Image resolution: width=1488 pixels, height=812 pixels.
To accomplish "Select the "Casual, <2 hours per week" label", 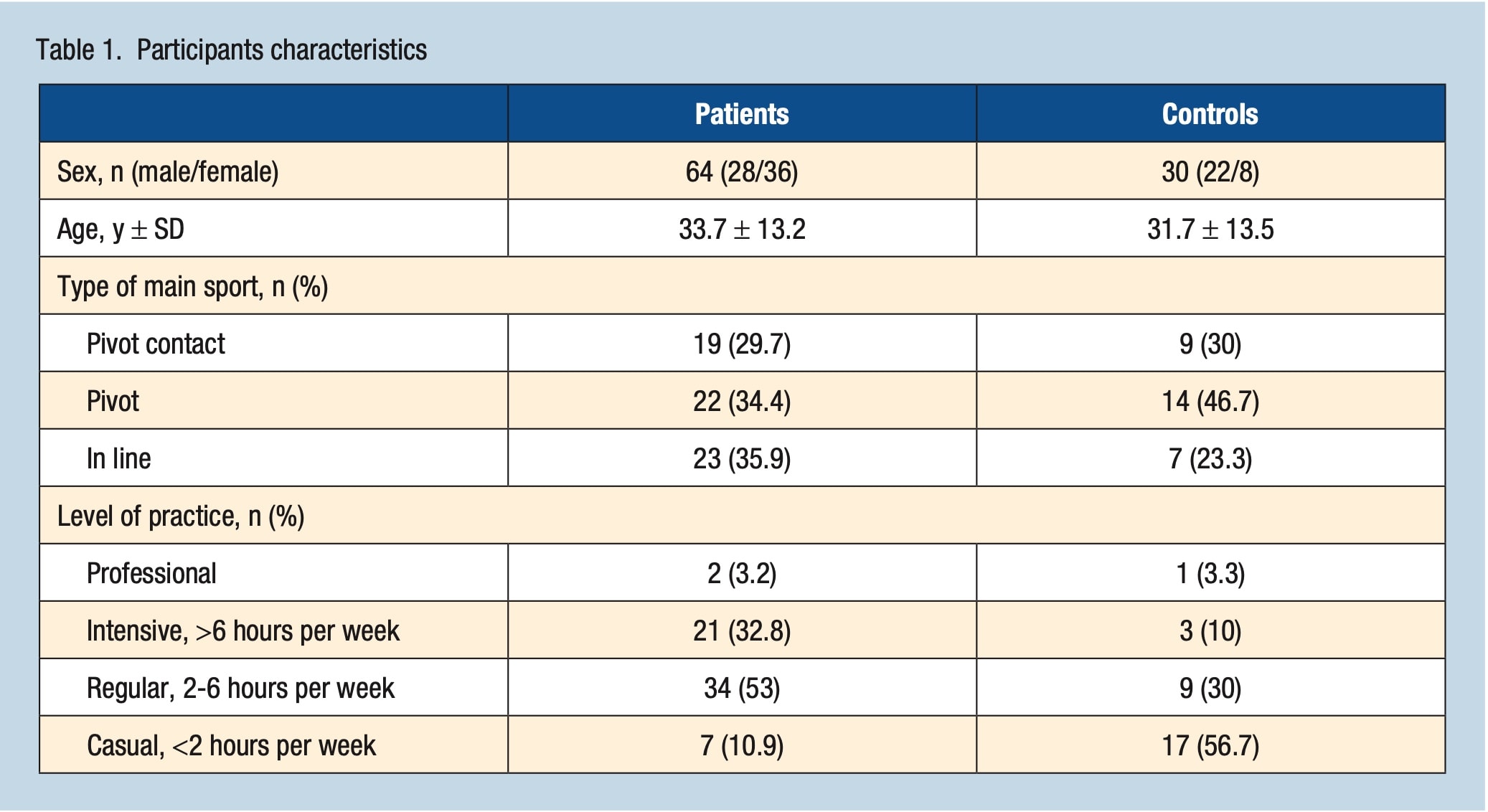I will (231, 746).
